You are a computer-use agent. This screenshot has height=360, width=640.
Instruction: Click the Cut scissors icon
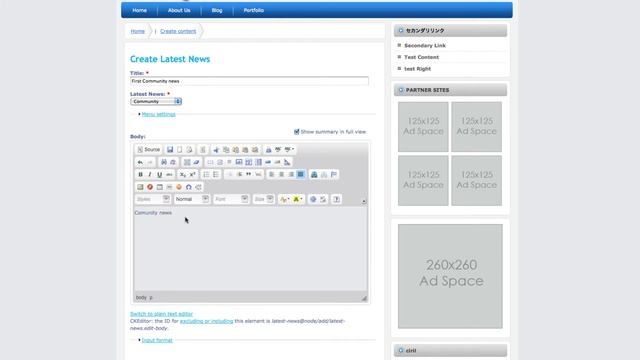coord(216,150)
